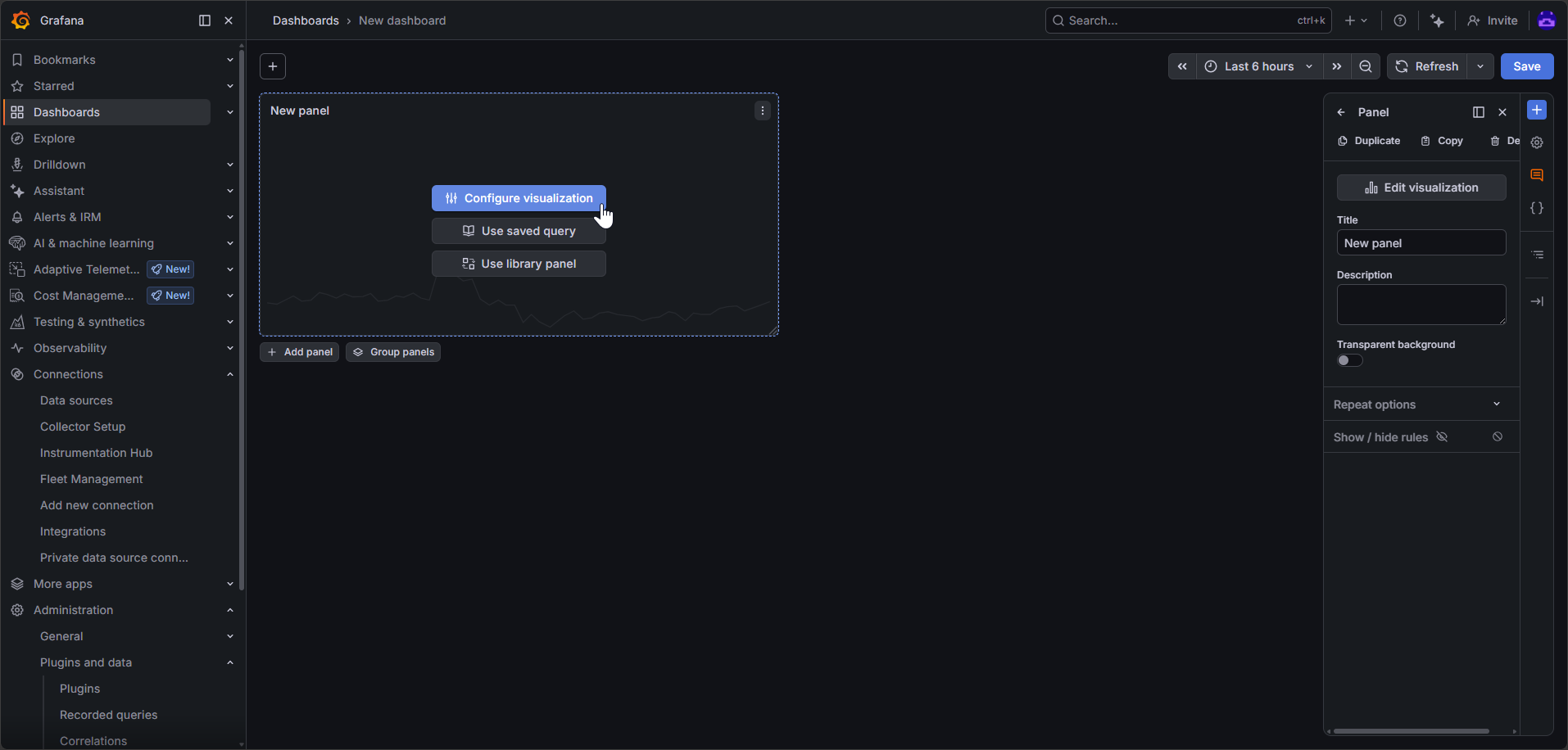Click the Refresh button
Image resolution: width=1568 pixels, height=750 pixels.
[x=1427, y=66]
